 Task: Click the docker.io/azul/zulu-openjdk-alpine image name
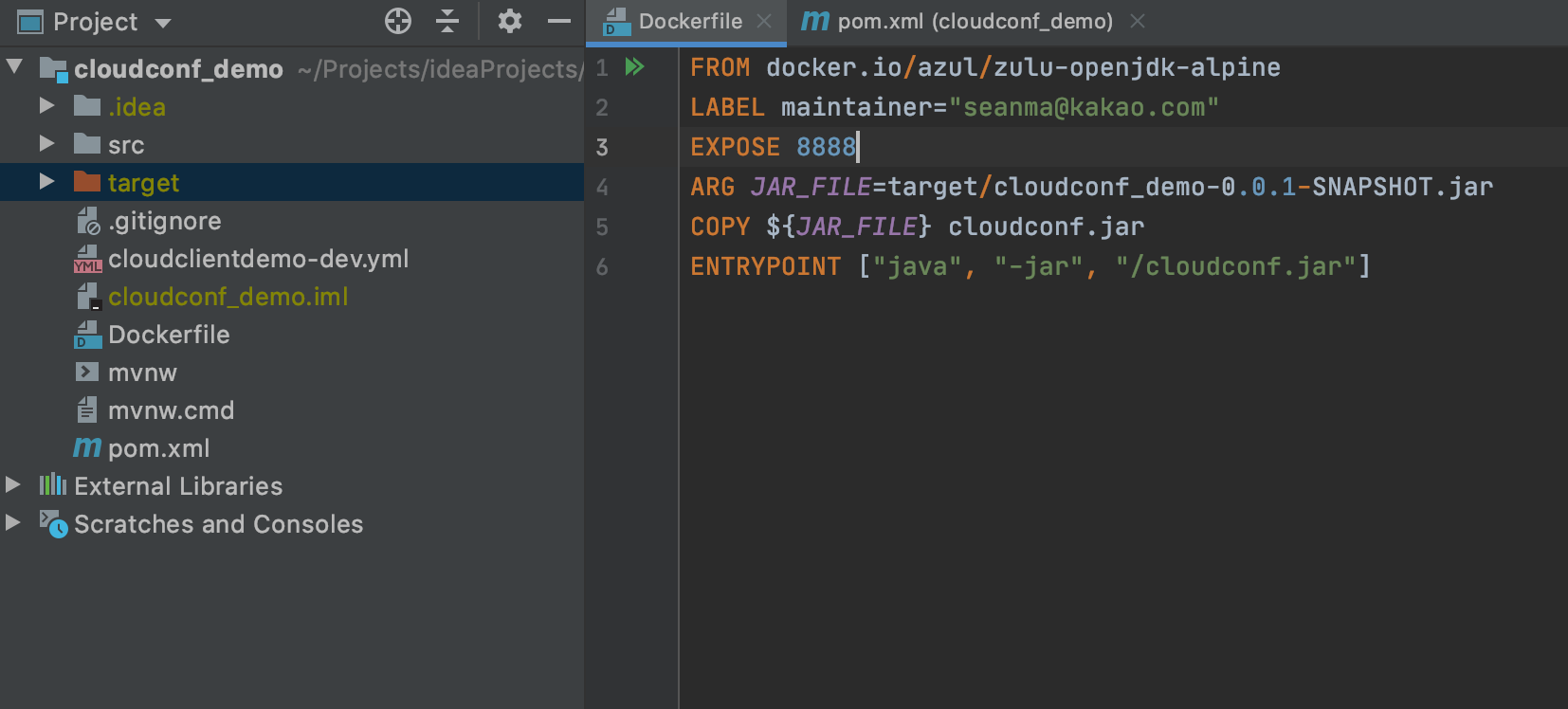tap(1023, 67)
